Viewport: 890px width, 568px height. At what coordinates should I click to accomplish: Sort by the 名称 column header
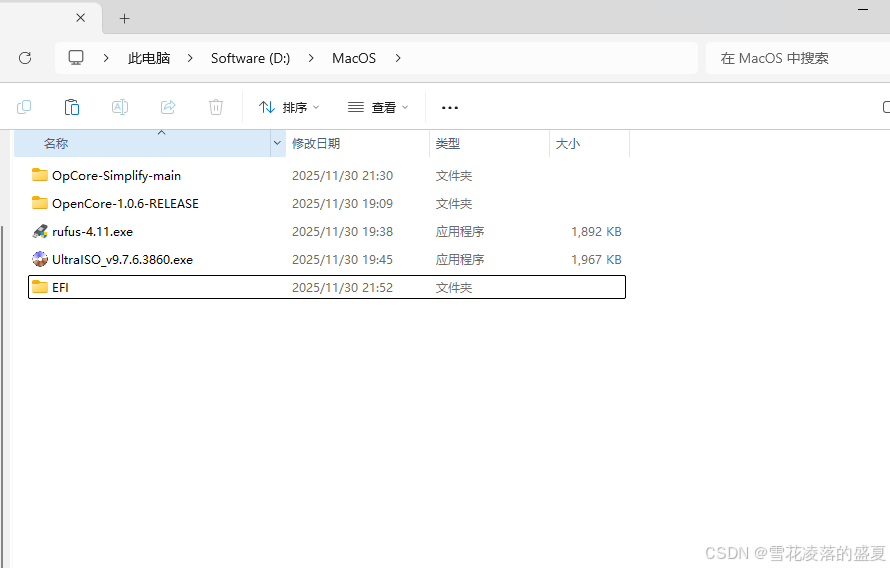pos(142,144)
